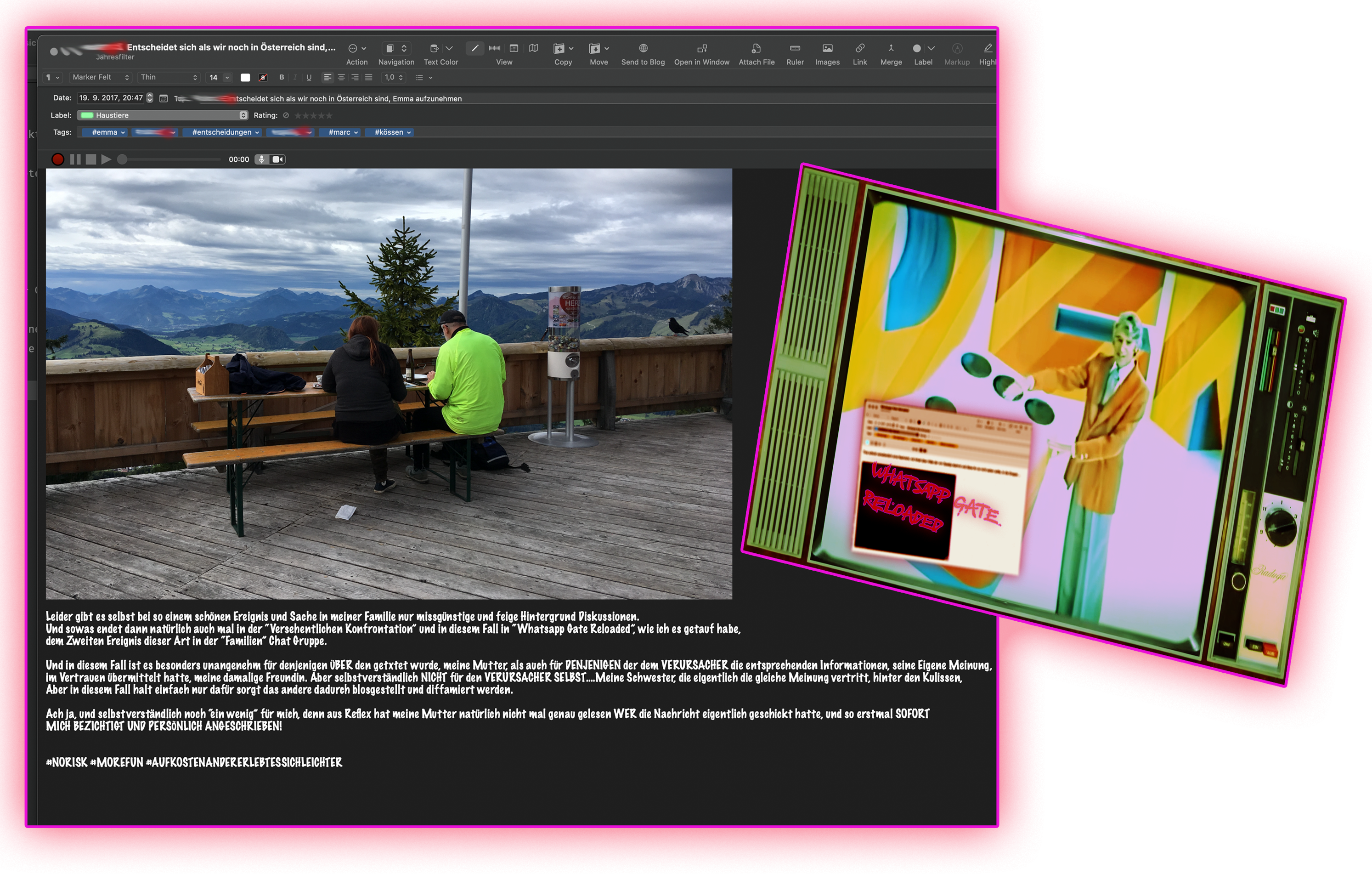The width and height of the screenshot is (1372, 874).
Task: Click the text background color swatch
Action: [x=263, y=78]
